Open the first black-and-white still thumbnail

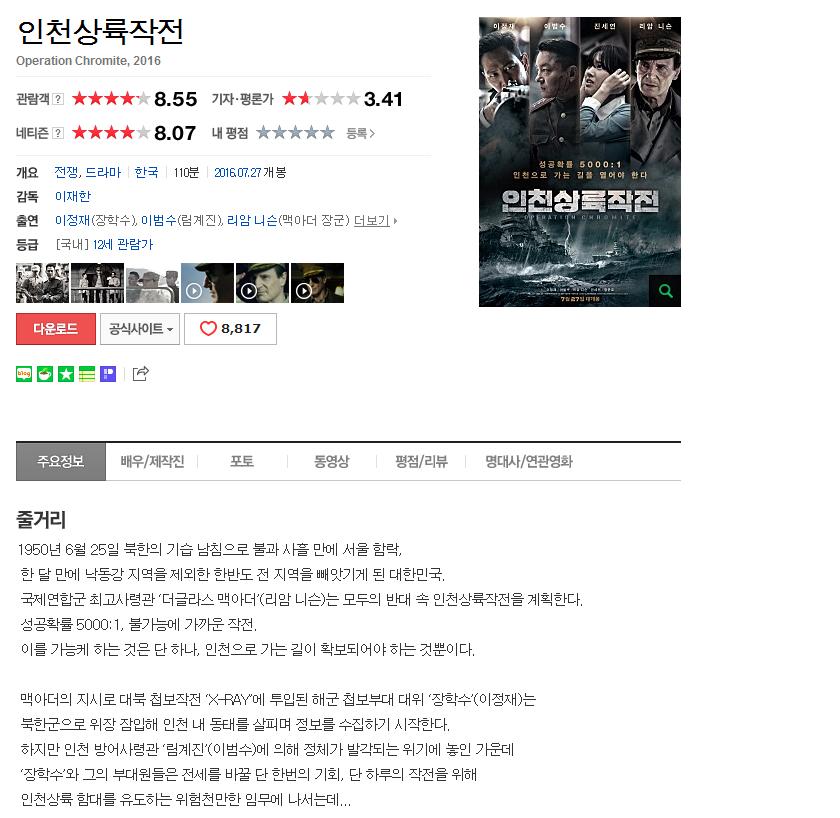[43, 283]
